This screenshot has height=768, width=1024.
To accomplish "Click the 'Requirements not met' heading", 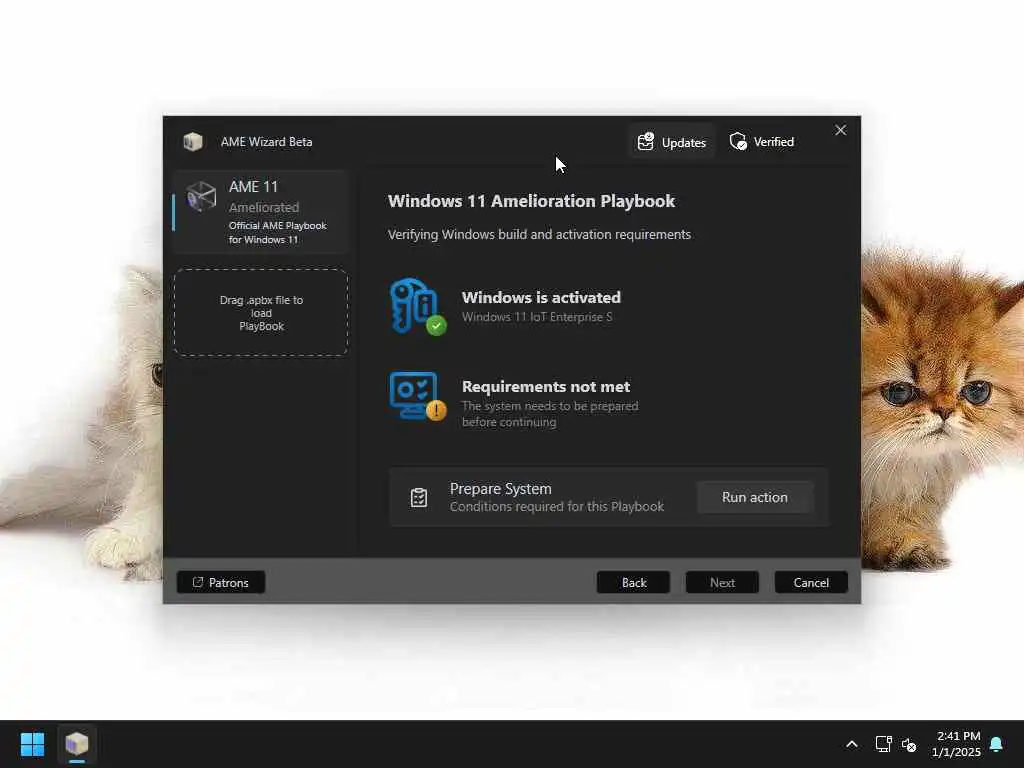I will [x=546, y=387].
